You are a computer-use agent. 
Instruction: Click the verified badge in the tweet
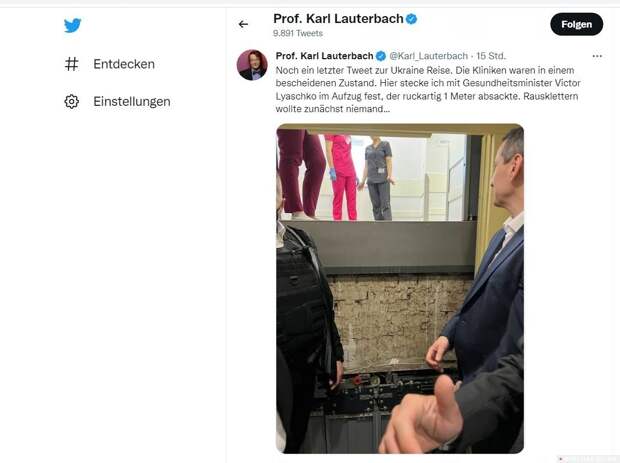point(381,56)
